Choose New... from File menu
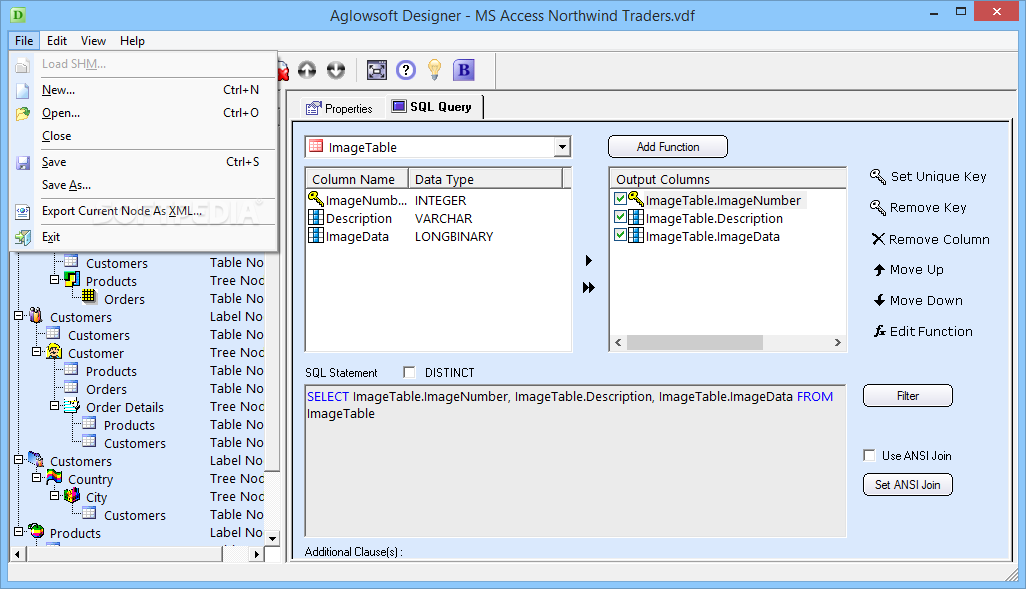This screenshot has width=1026, height=589. click(144, 90)
